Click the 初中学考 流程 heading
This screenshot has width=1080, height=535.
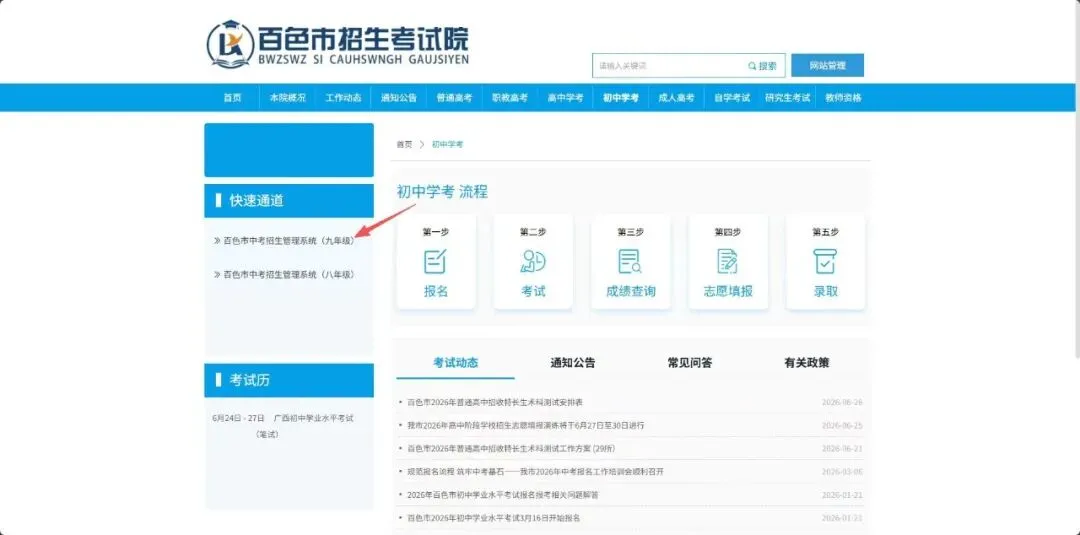[x=442, y=191]
